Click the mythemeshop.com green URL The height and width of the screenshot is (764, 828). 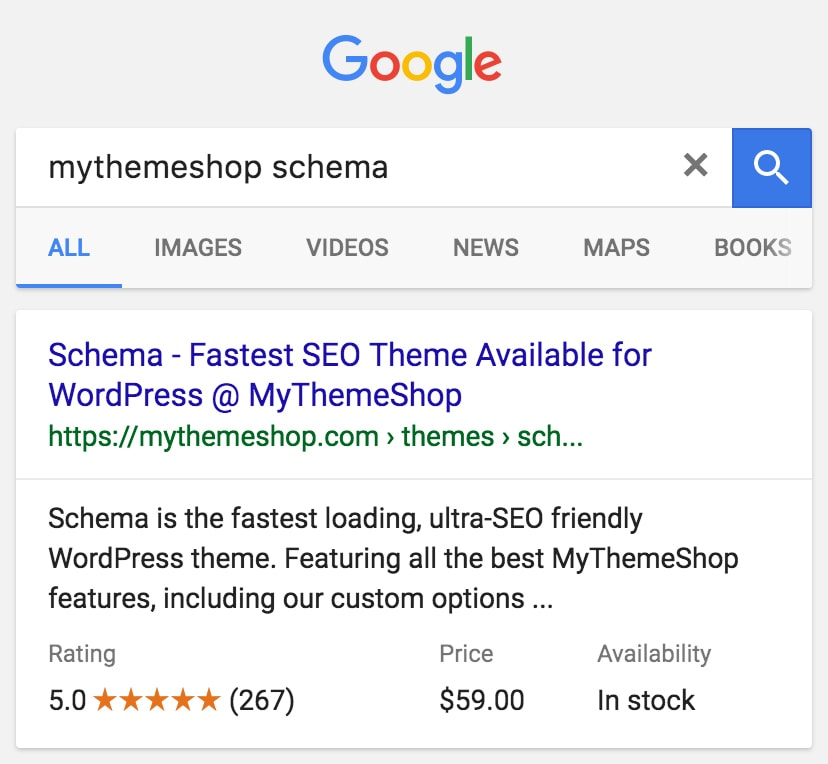[315, 437]
